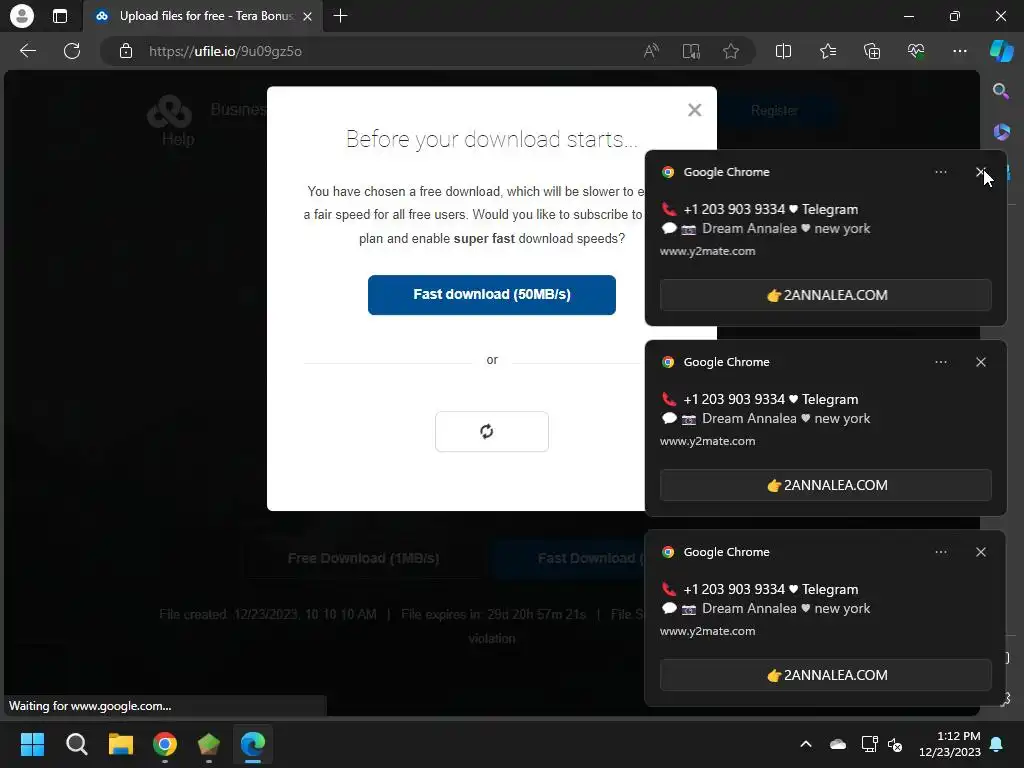Click 2ANNALEA.COM in bottom notification

coord(825,675)
